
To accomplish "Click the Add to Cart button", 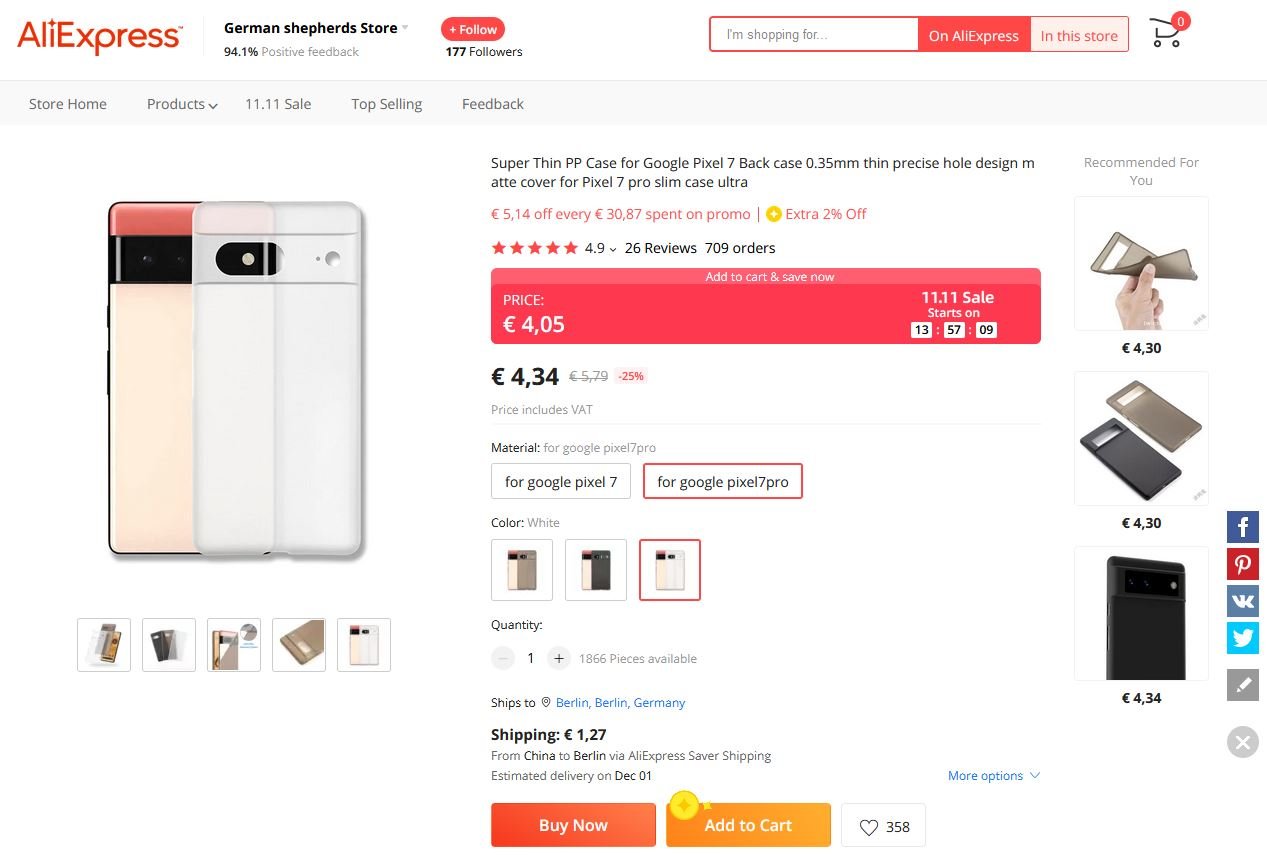I will [x=748, y=825].
